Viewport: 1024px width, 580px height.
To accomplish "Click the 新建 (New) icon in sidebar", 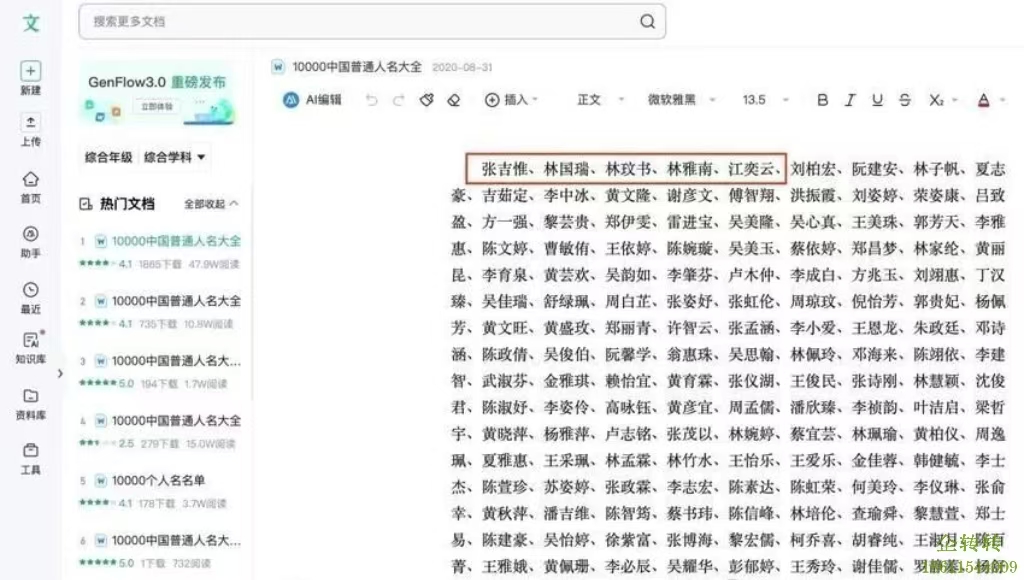I will (x=31, y=72).
